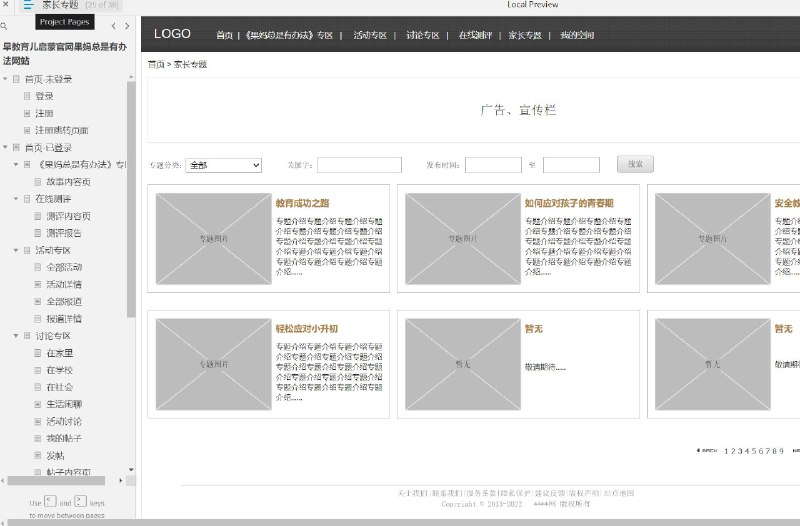Image resolution: width=800 pixels, height=526 pixels.
Task: Open the 活动详情 page in tree
Action: 64,284
